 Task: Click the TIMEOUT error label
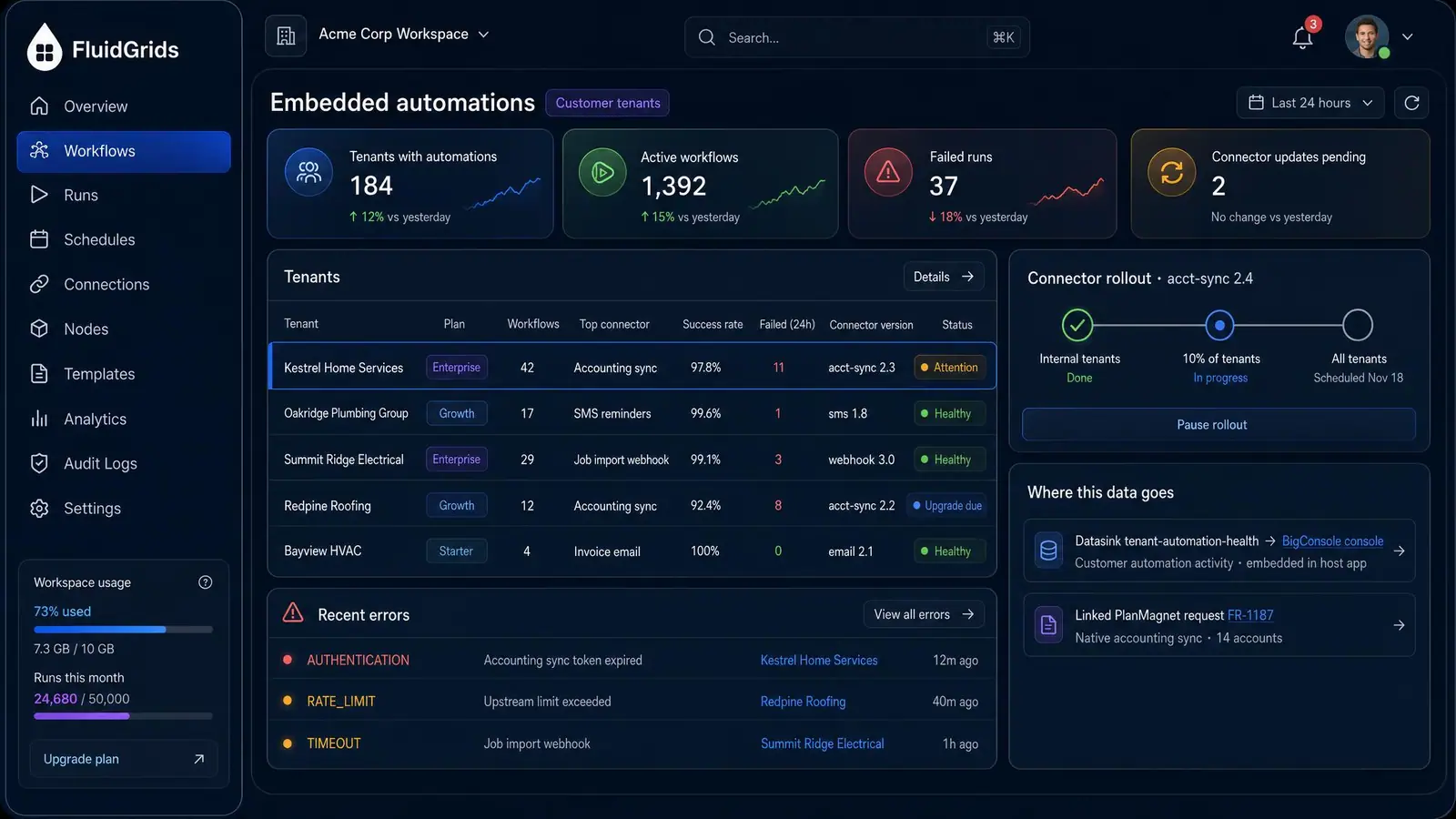(333, 743)
